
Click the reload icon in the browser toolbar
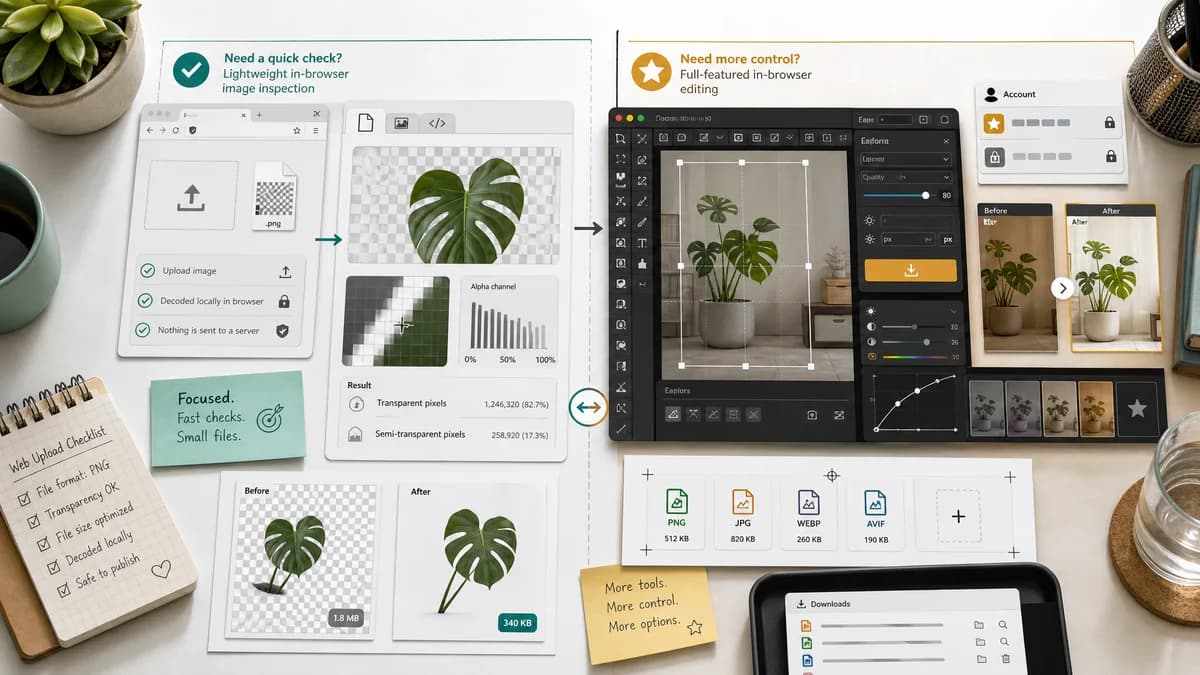pyautogui.click(x=176, y=131)
